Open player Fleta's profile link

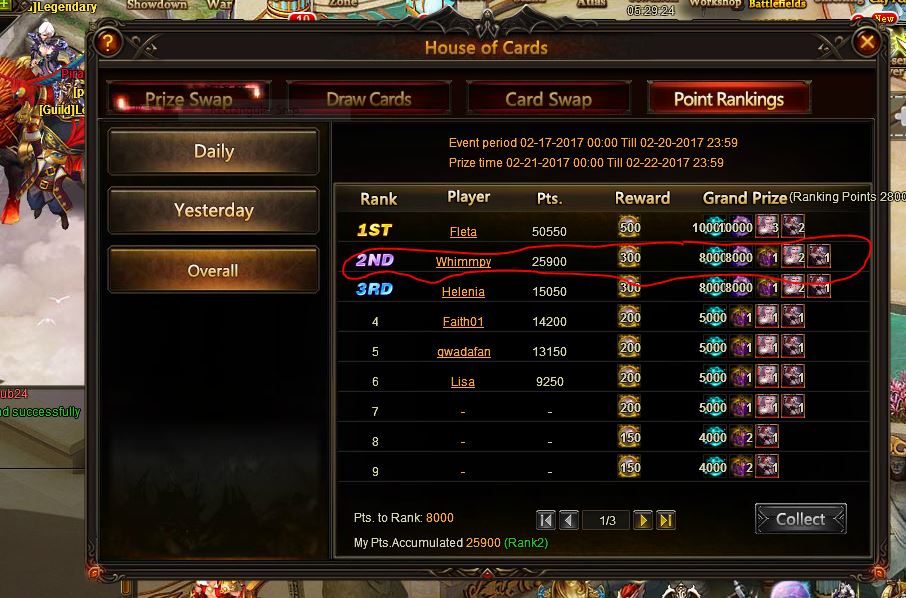click(x=463, y=232)
